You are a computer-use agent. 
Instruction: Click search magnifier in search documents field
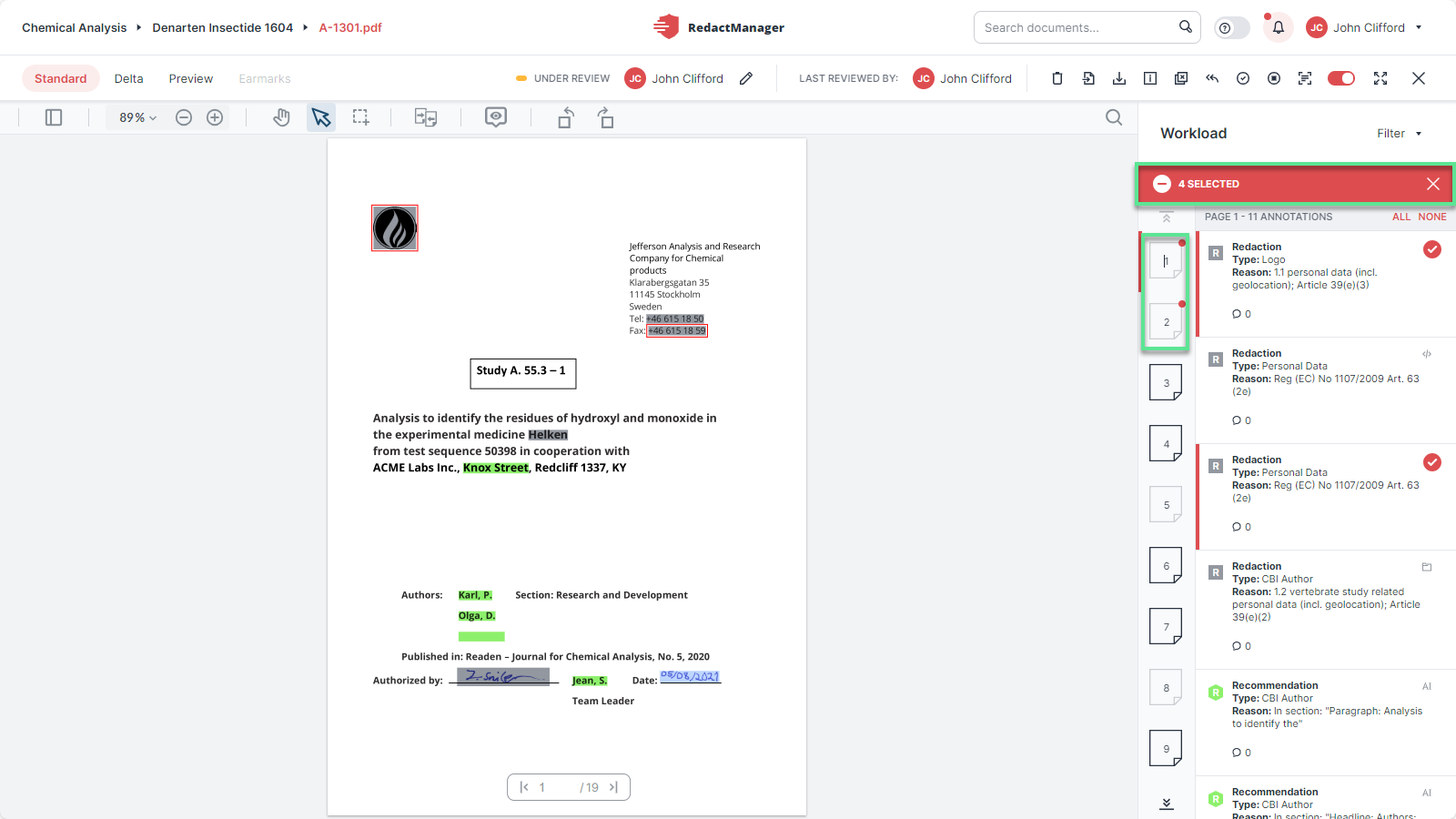click(1186, 27)
